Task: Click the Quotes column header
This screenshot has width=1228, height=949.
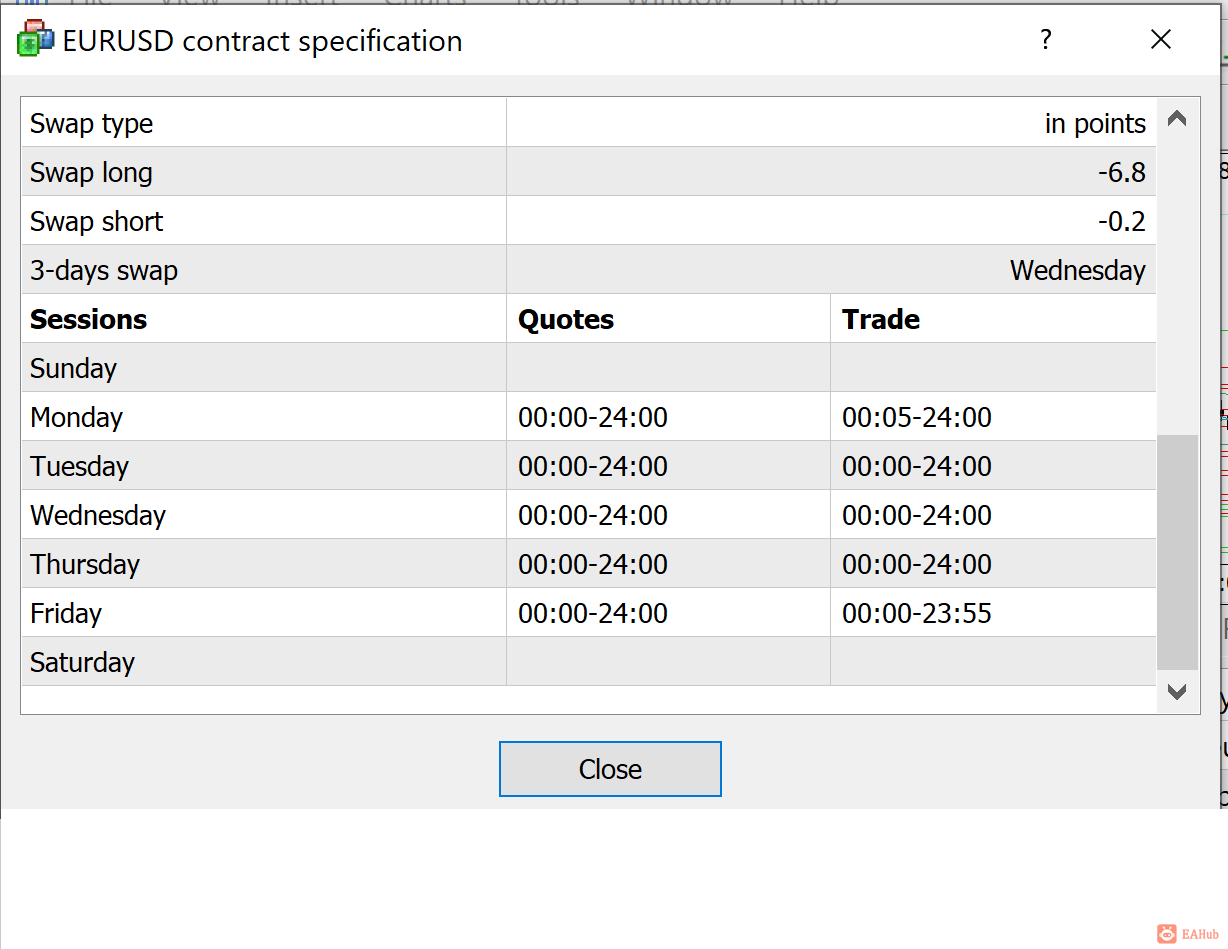Action: pos(566,320)
